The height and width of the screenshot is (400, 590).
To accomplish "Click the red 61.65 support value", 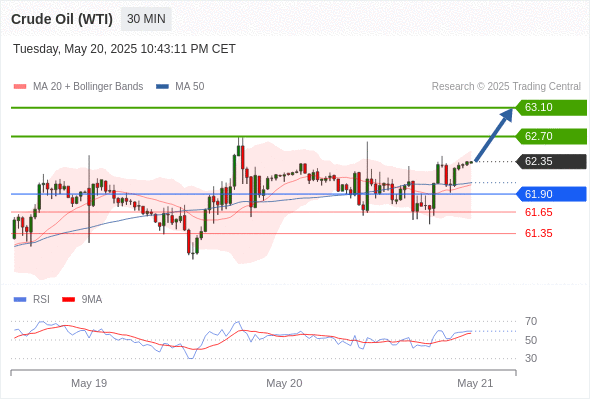I will pyautogui.click(x=538, y=212).
